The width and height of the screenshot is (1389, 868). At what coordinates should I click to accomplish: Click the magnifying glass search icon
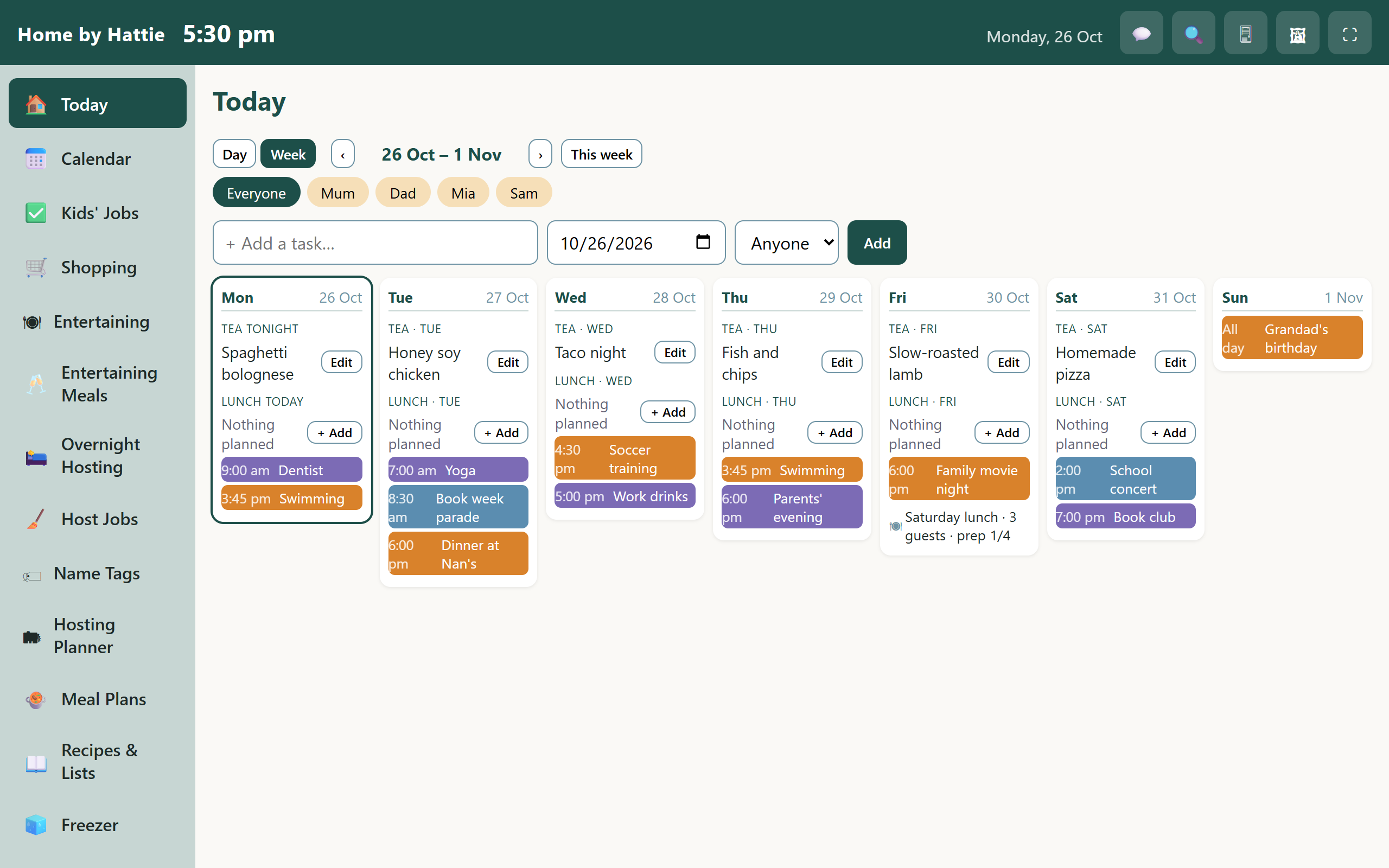(x=1193, y=33)
